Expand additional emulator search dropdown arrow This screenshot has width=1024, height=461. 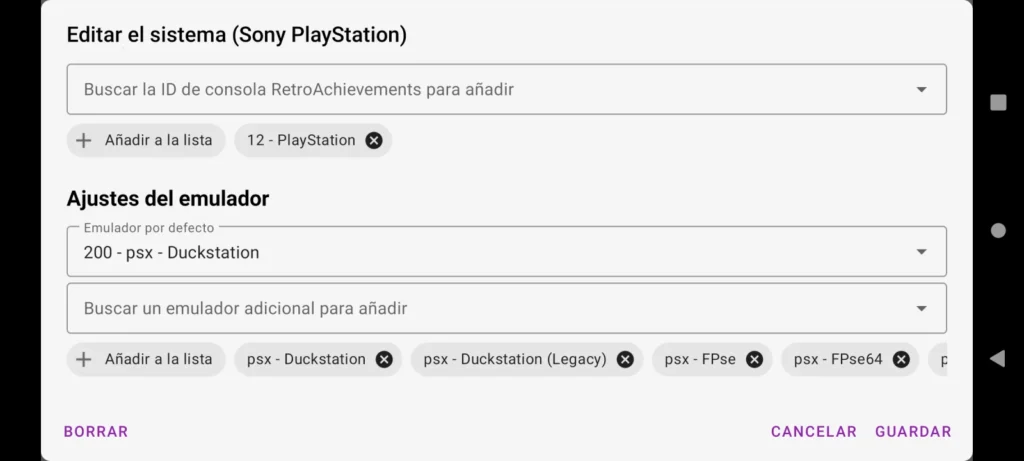tap(921, 309)
